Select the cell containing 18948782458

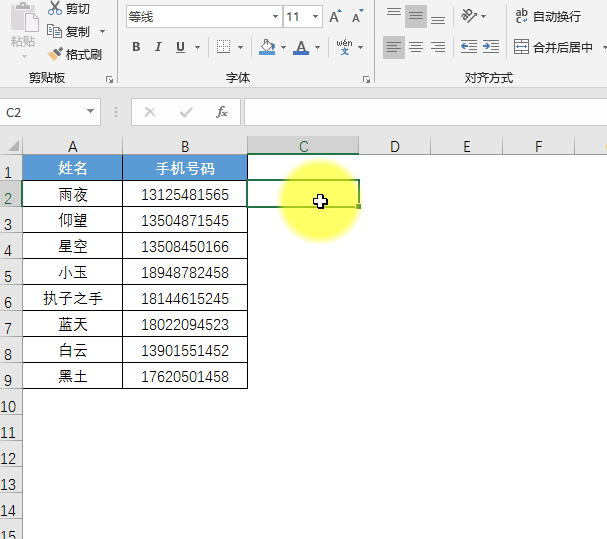tap(185, 272)
